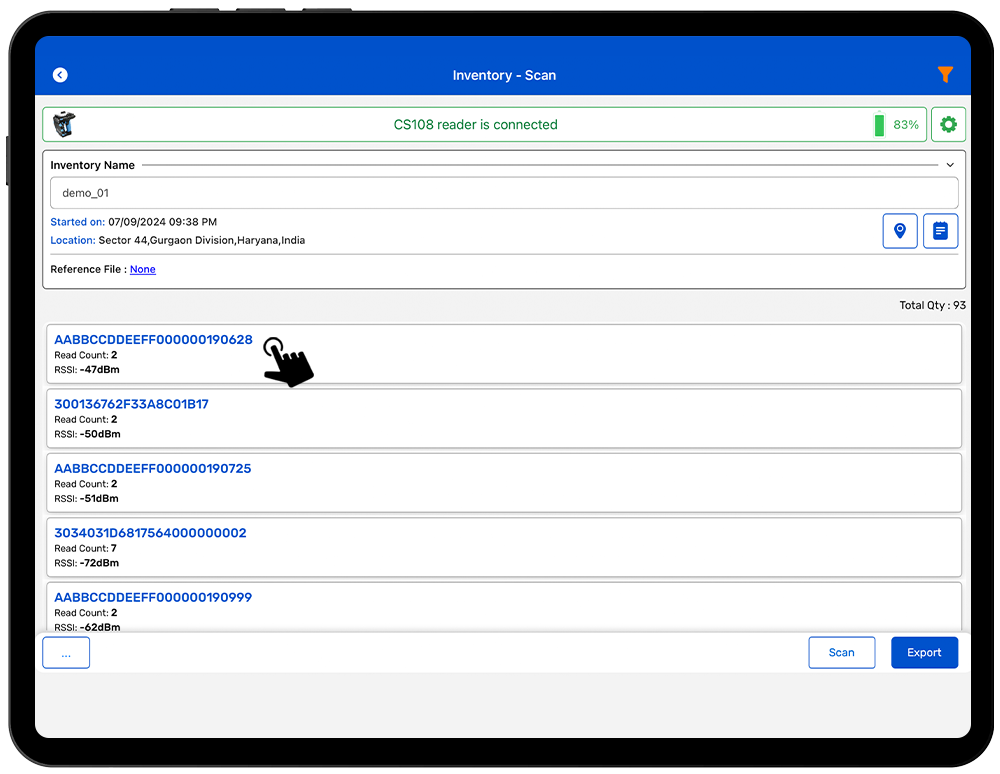Image resolution: width=1000 pixels, height=774 pixels.
Task: Tap the back arrow icon
Action: 60,75
